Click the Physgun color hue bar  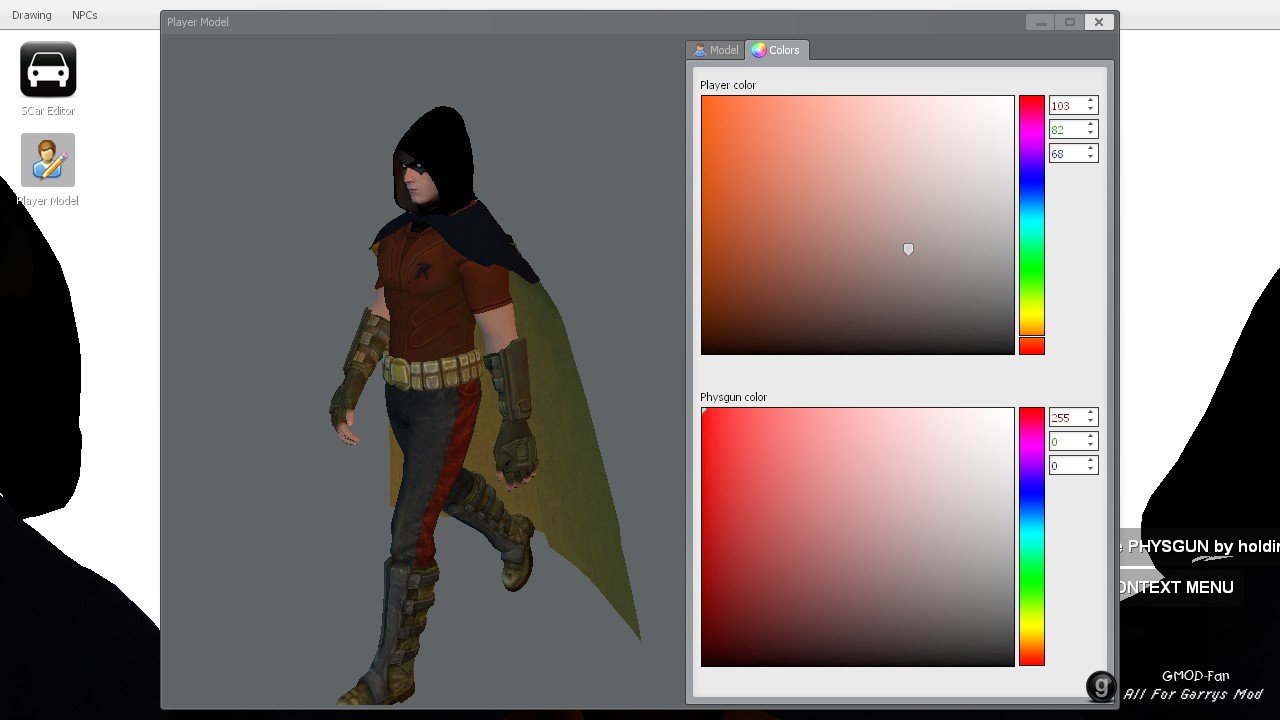[x=1032, y=537]
